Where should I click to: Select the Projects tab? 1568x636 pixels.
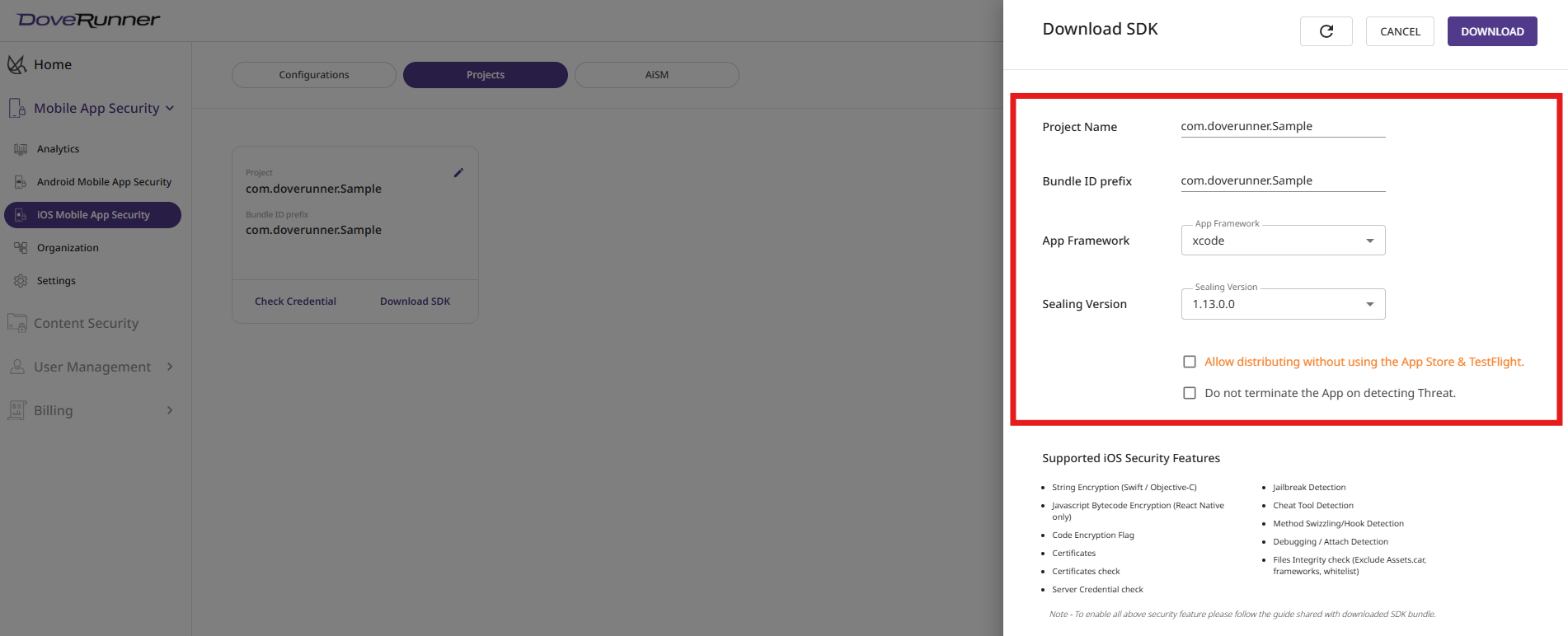tap(486, 75)
